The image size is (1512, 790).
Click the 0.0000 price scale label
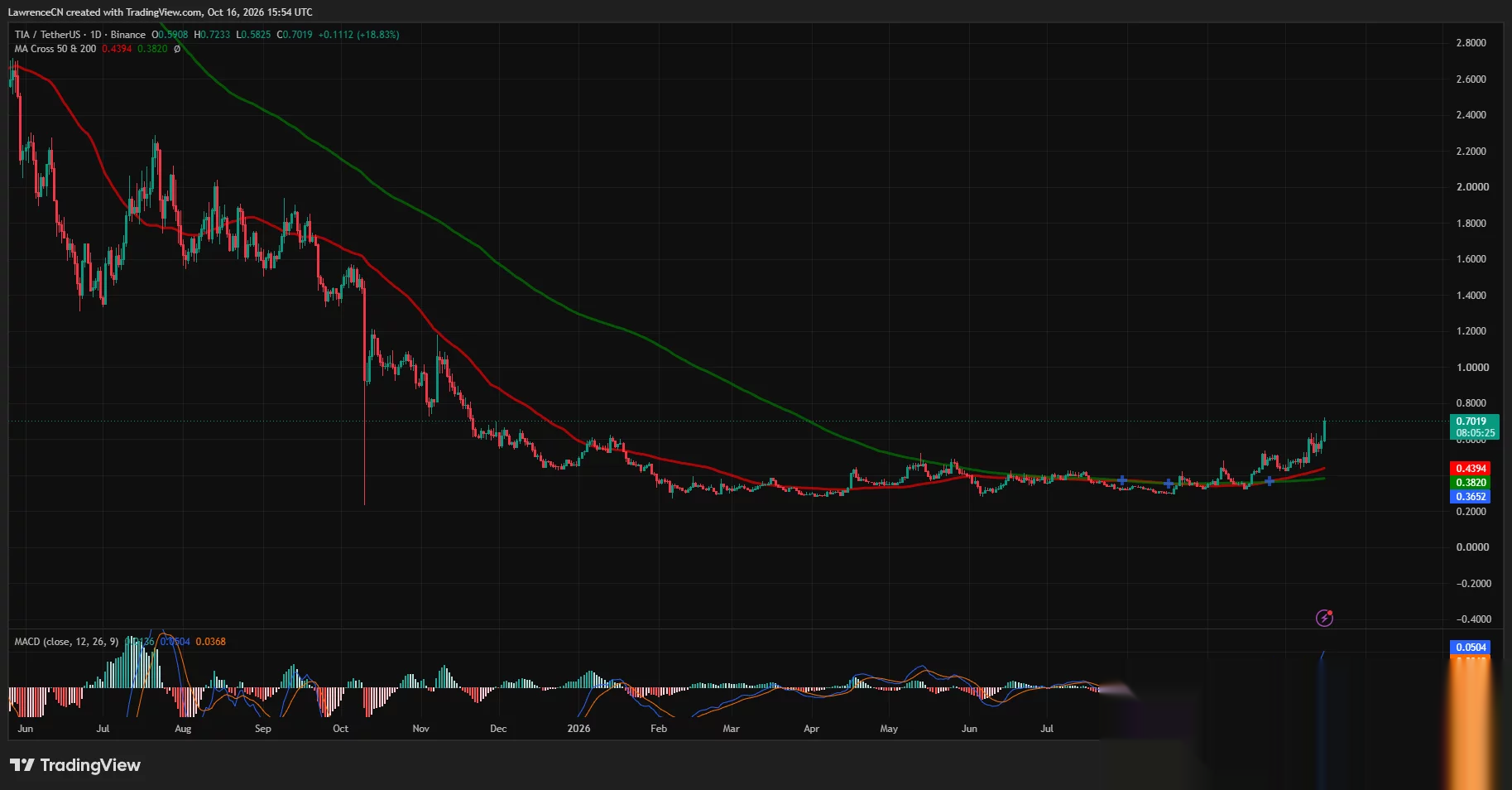[x=1471, y=547]
